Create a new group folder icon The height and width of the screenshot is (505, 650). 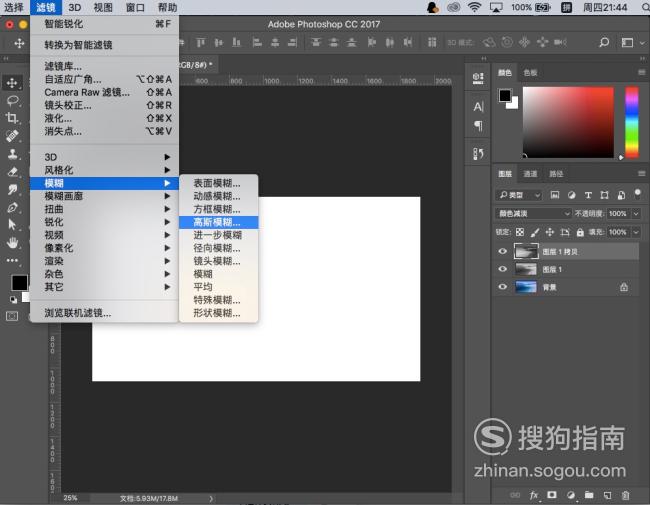pos(589,495)
